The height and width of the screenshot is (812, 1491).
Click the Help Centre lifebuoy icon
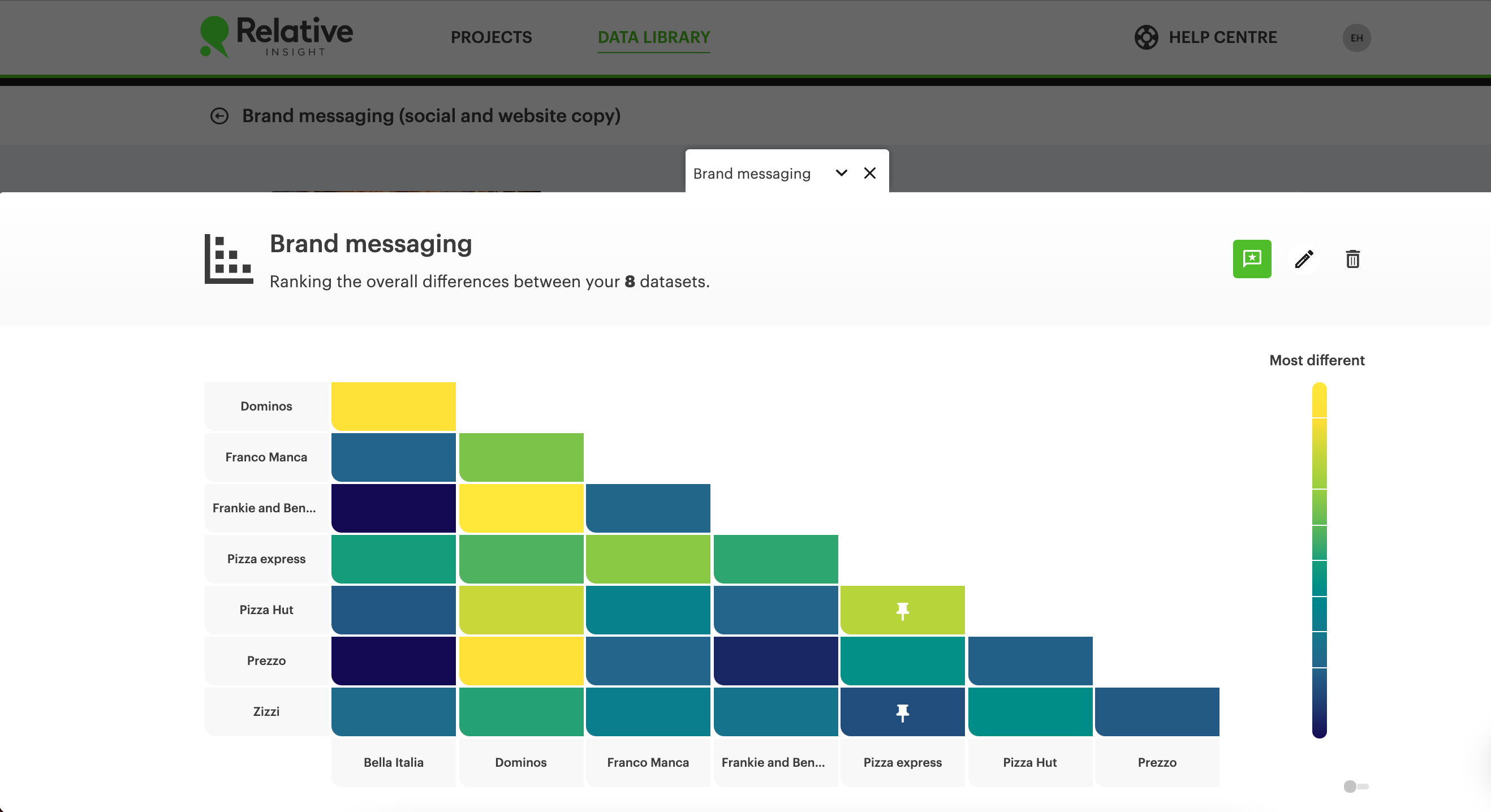click(1146, 37)
